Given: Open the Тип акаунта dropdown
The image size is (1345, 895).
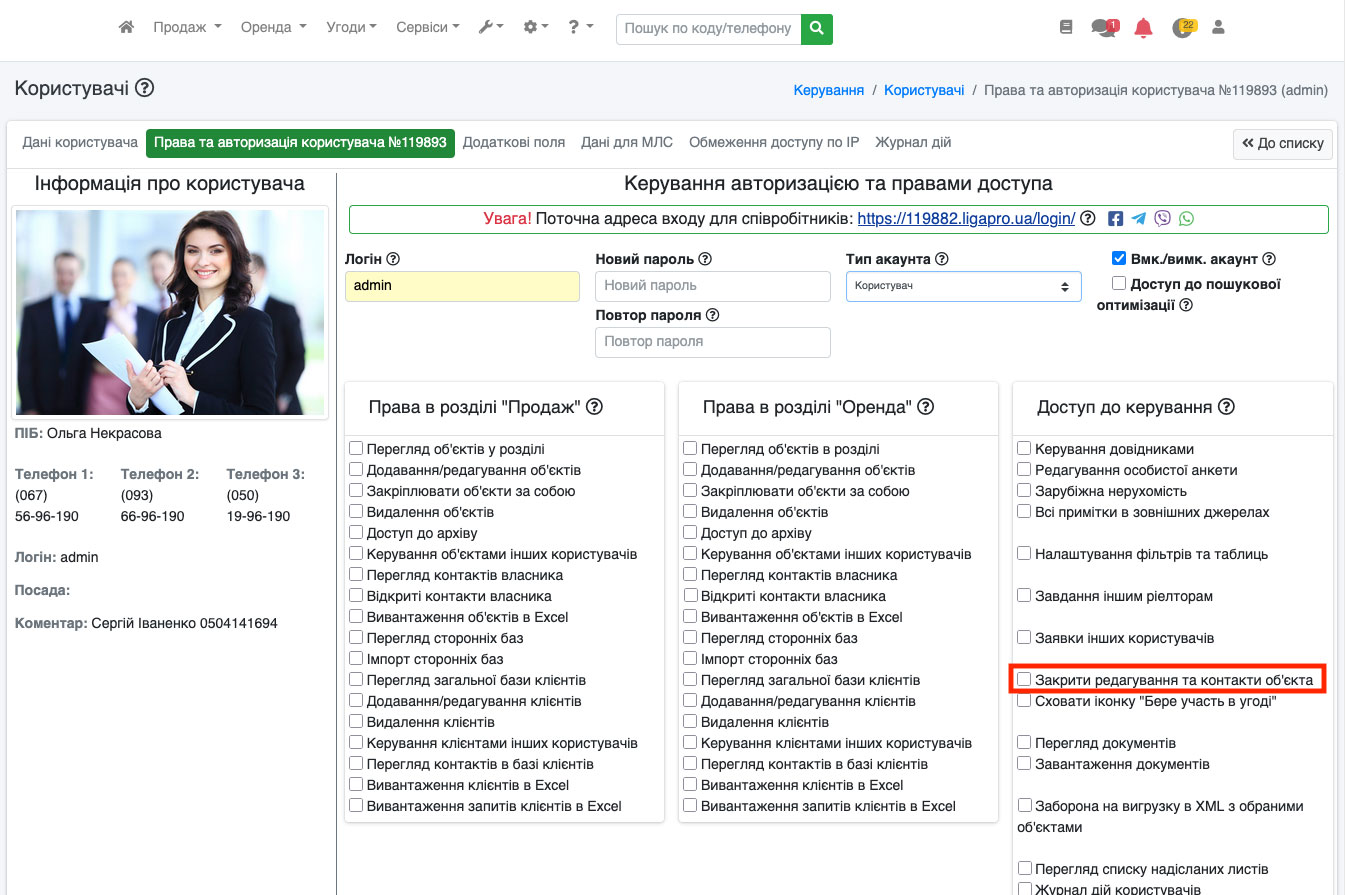Looking at the screenshot, I should [963, 286].
